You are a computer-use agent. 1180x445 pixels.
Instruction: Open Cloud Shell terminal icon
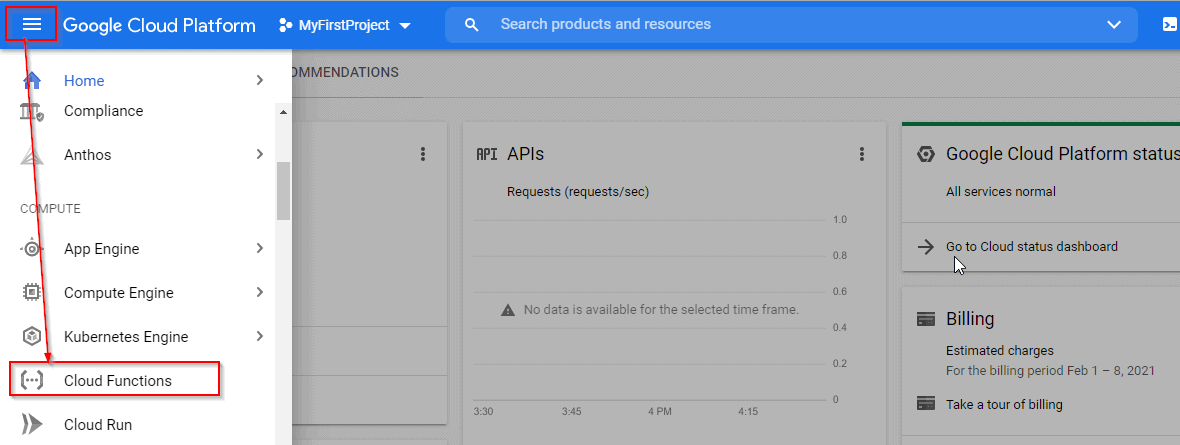(1169, 25)
